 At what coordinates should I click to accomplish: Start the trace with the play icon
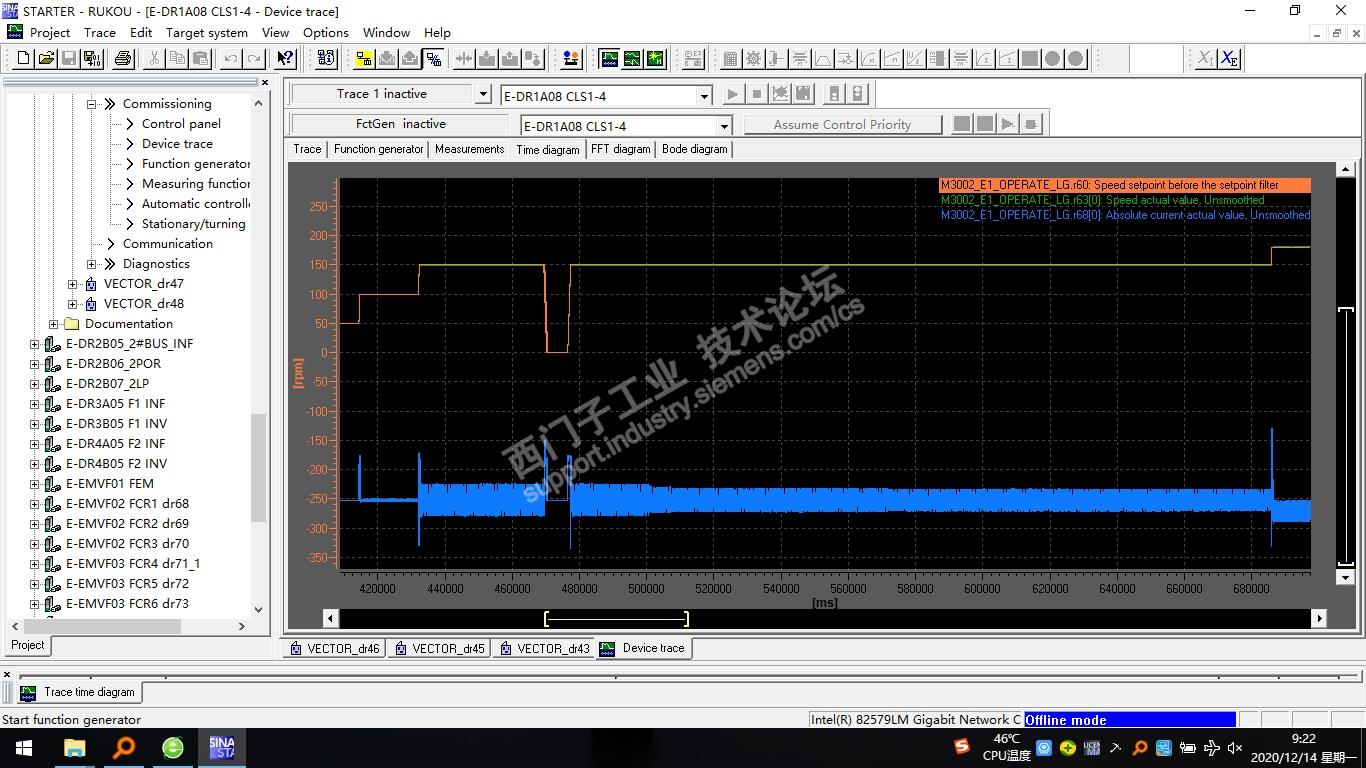click(x=733, y=94)
